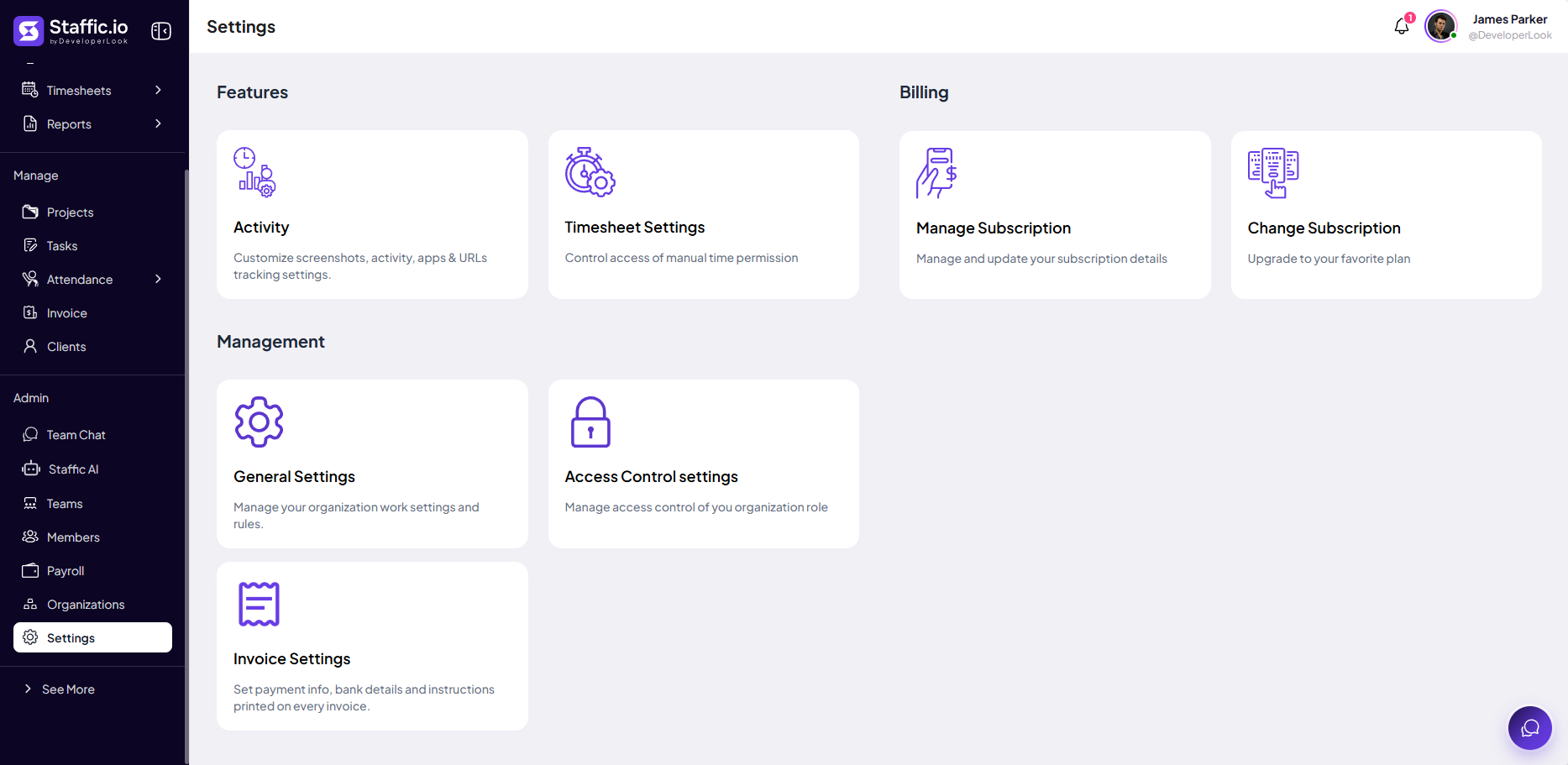Click the Settings gear icon in sidebar
1568x765 pixels.
click(30, 637)
